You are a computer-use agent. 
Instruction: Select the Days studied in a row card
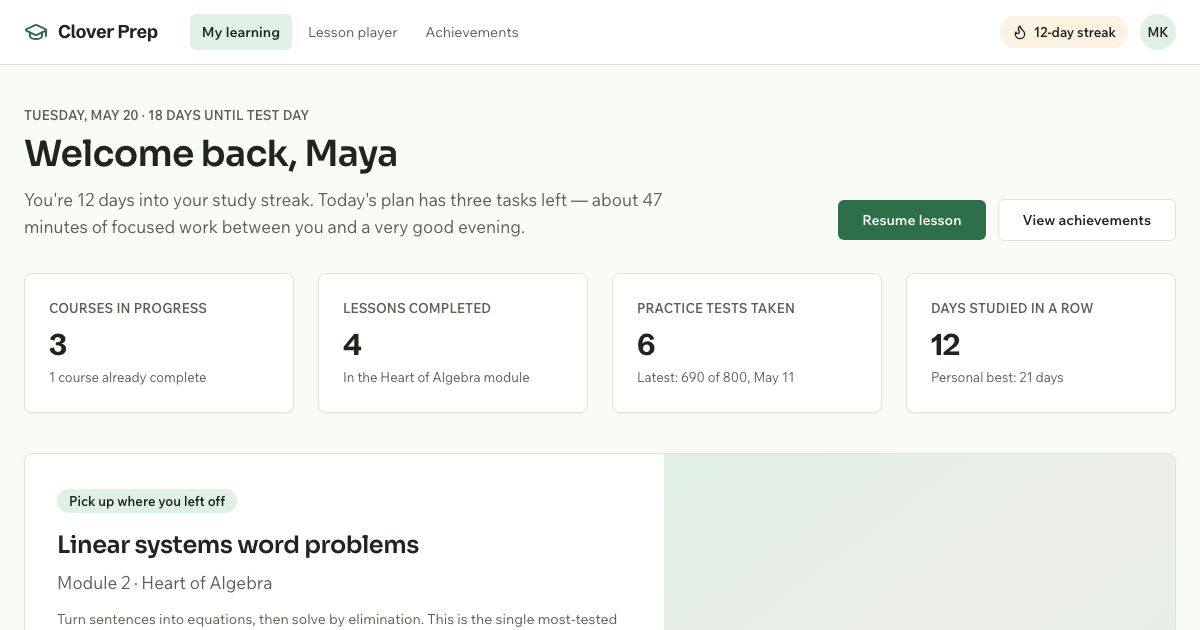(x=1041, y=343)
